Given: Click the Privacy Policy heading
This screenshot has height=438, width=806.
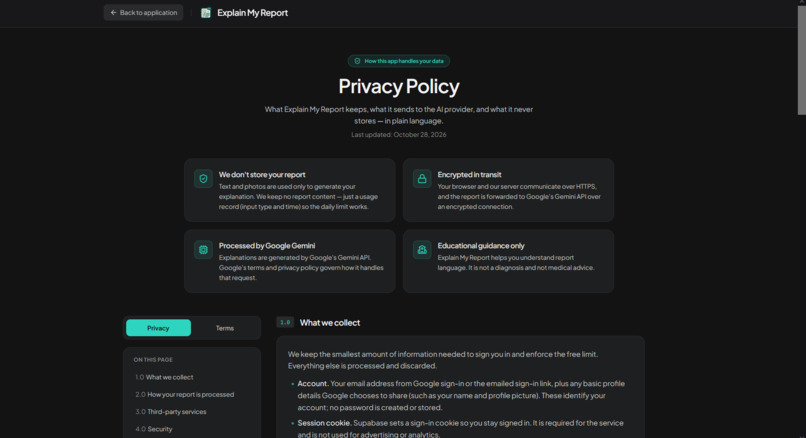Looking at the screenshot, I should point(399,86).
